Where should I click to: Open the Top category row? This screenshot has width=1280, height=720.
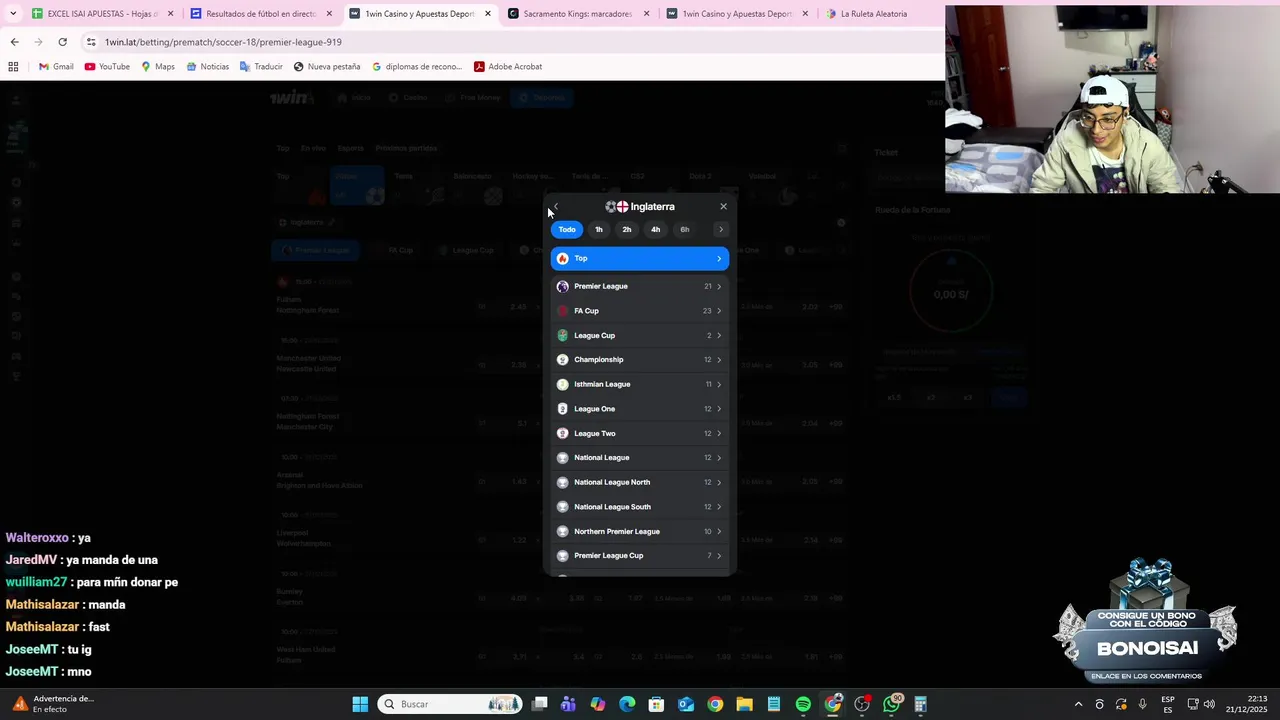click(x=640, y=259)
